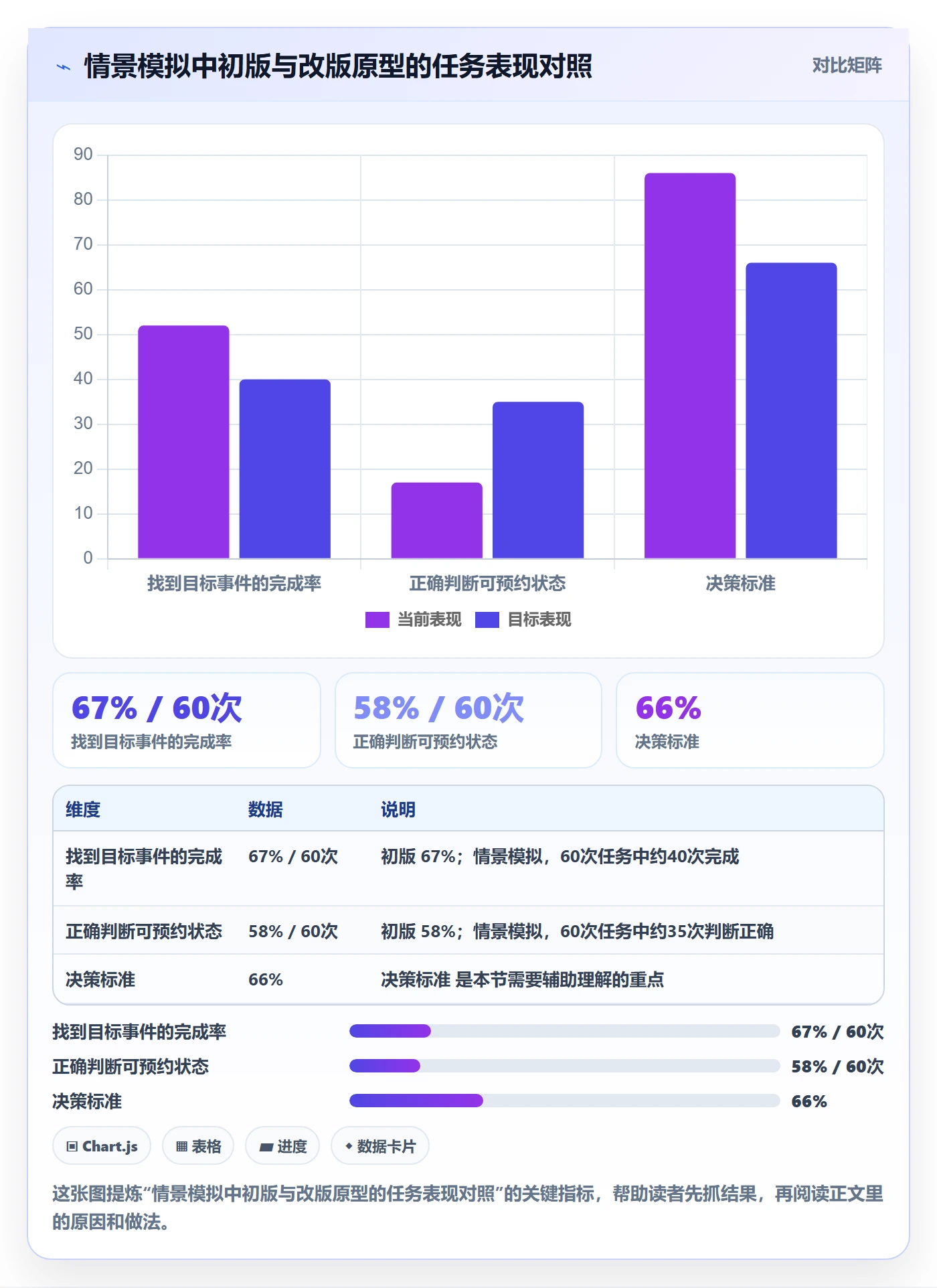Screen dimensions: 937x1288
Task: Click the 正确判断可预约状态 x-axis label under chart
Action: [x=487, y=584]
